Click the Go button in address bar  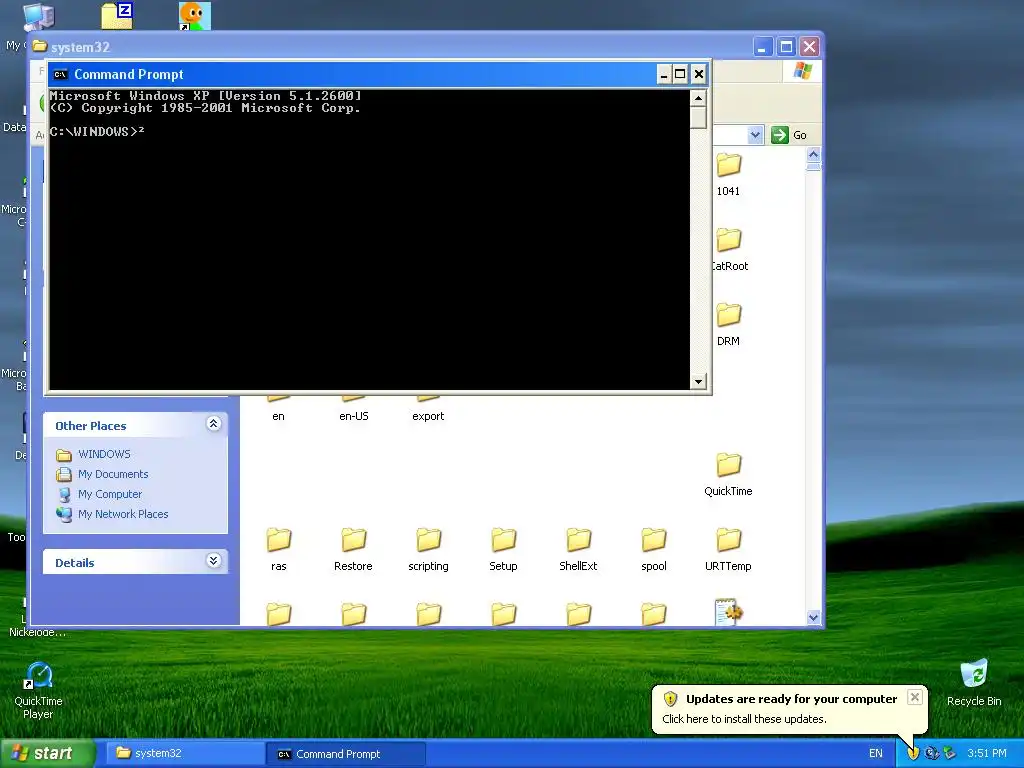790,135
